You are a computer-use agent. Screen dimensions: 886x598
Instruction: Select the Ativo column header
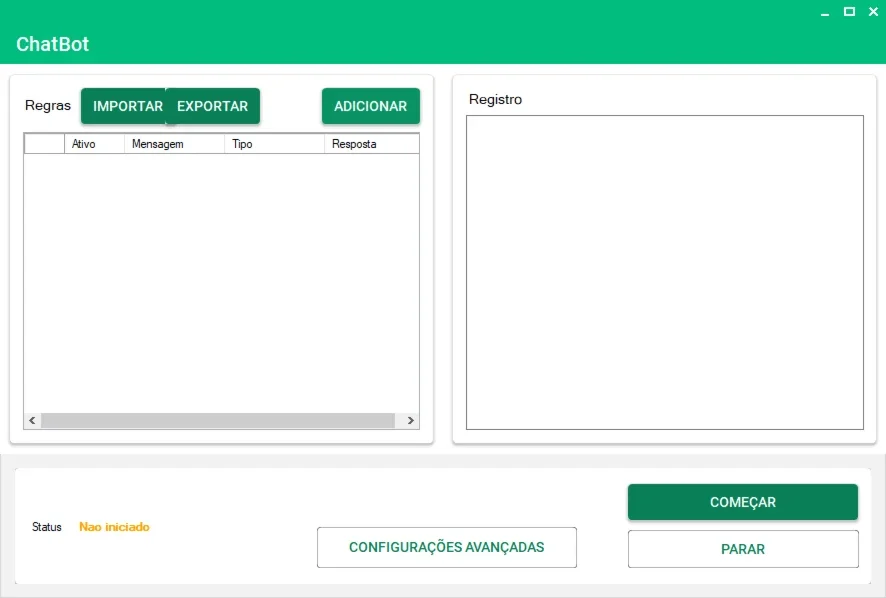pyautogui.click(x=94, y=144)
